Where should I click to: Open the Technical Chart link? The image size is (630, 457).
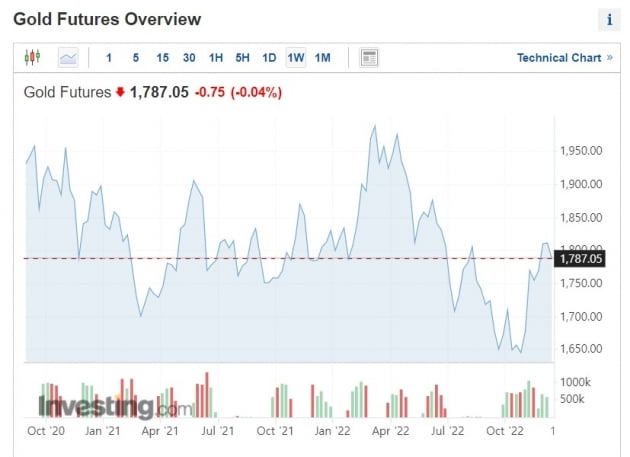pyautogui.click(x=558, y=58)
